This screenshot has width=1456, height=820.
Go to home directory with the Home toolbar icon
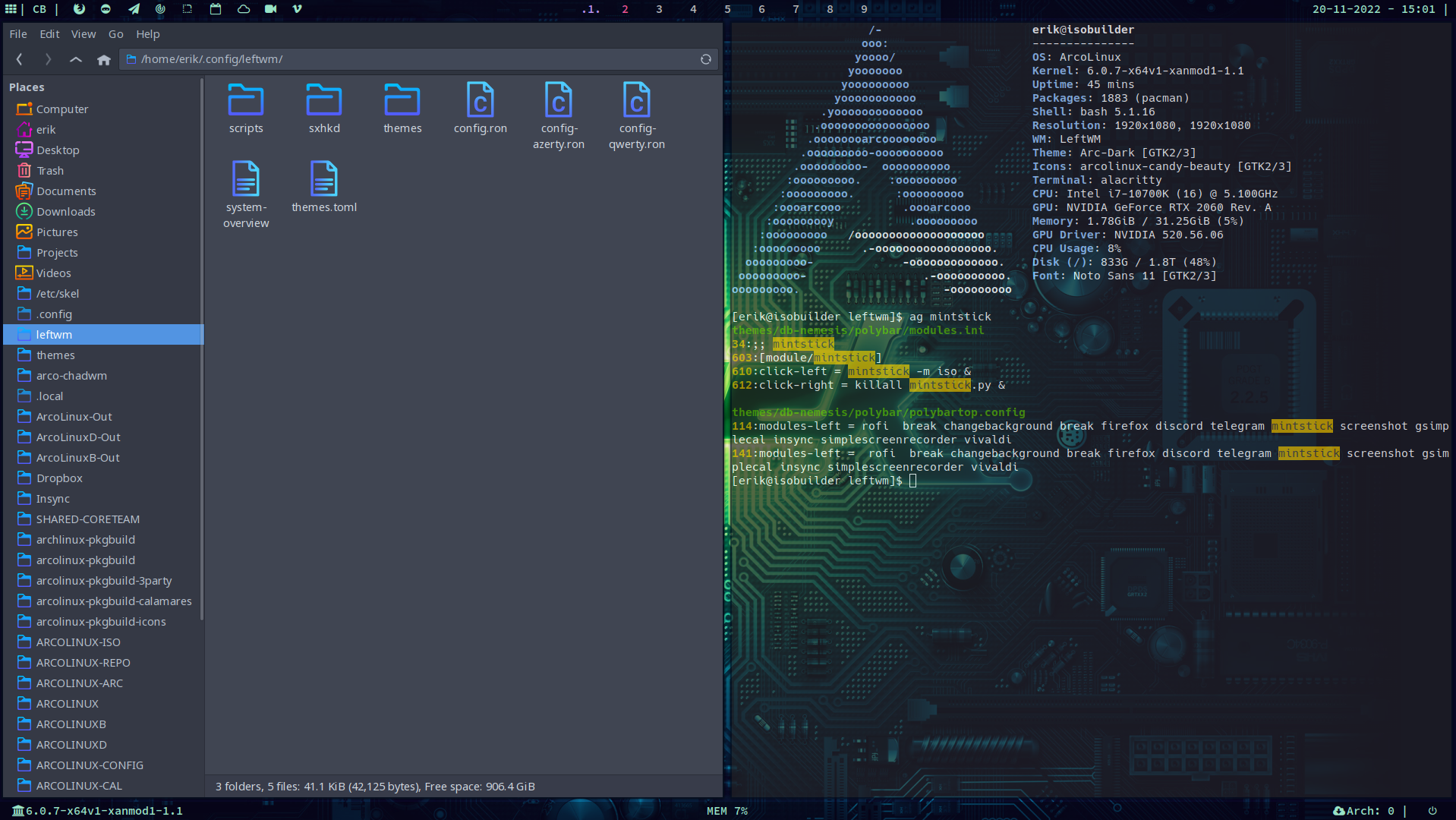pyautogui.click(x=104, y=59)
